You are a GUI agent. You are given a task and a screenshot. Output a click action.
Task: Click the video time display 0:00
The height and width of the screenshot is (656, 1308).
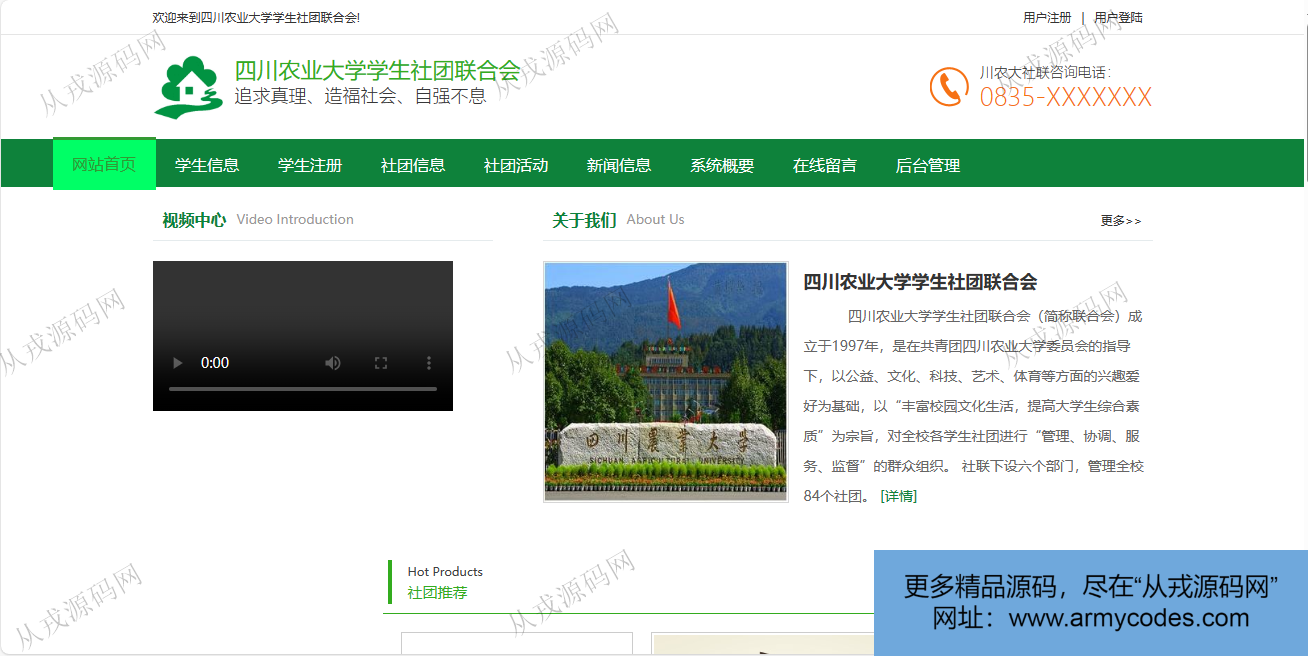pos(215,363)
